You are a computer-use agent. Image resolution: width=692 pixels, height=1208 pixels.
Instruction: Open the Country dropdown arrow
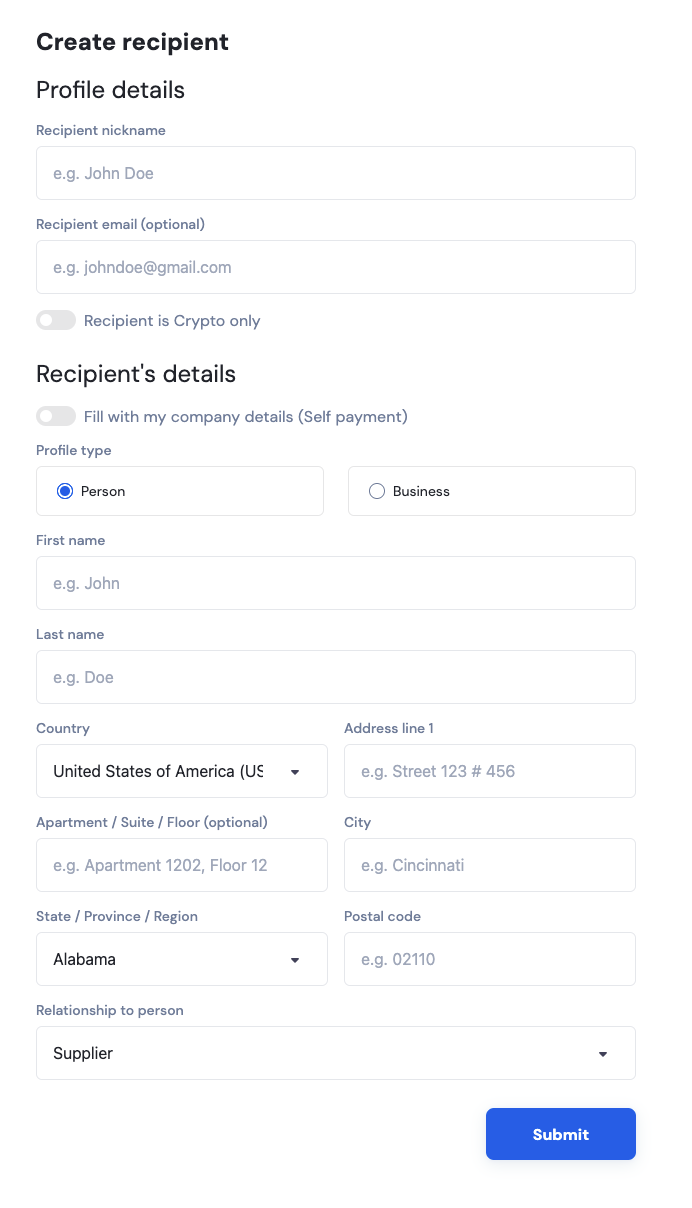tap(295, 772)
